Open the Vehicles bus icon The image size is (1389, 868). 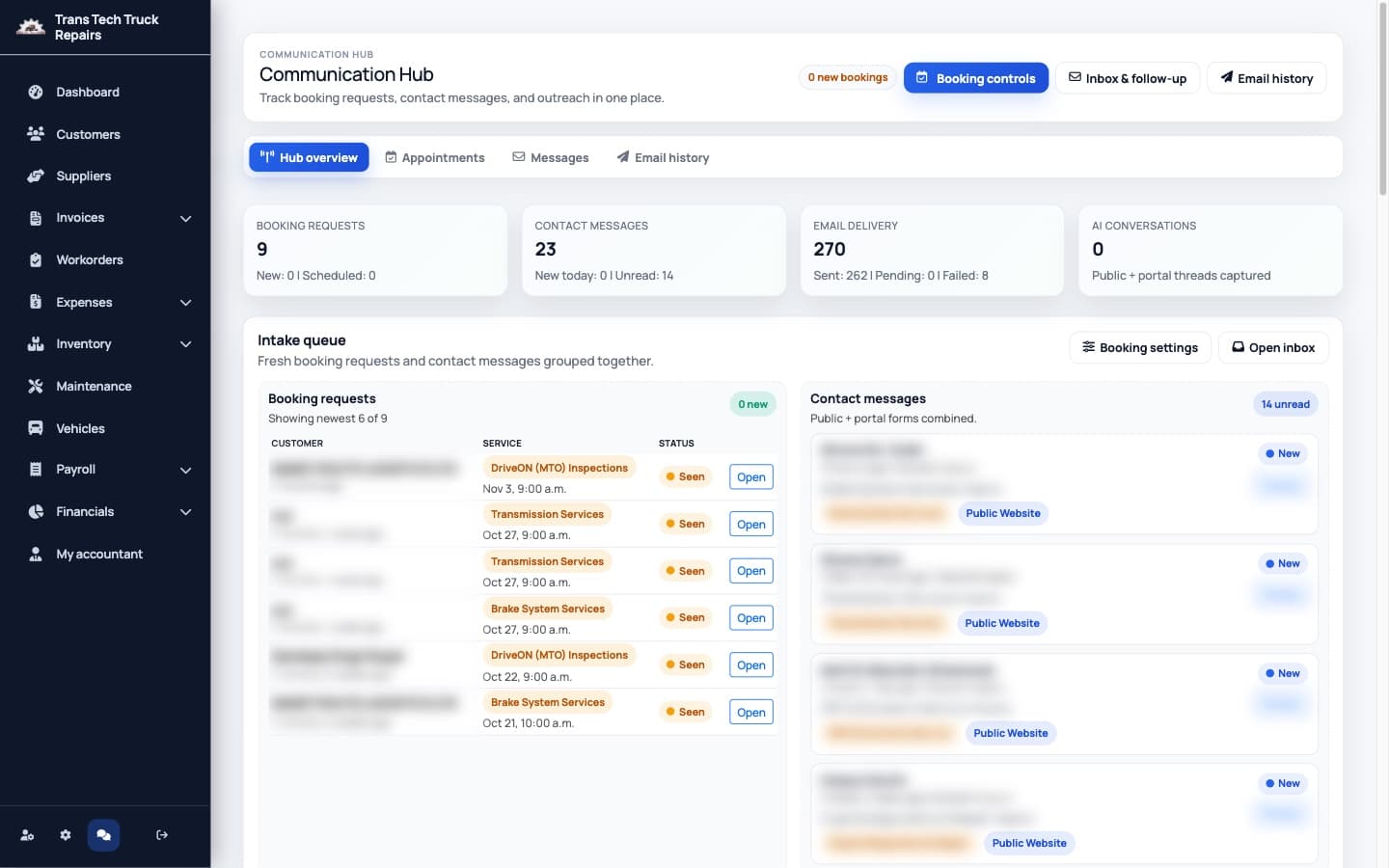[36, 428]
